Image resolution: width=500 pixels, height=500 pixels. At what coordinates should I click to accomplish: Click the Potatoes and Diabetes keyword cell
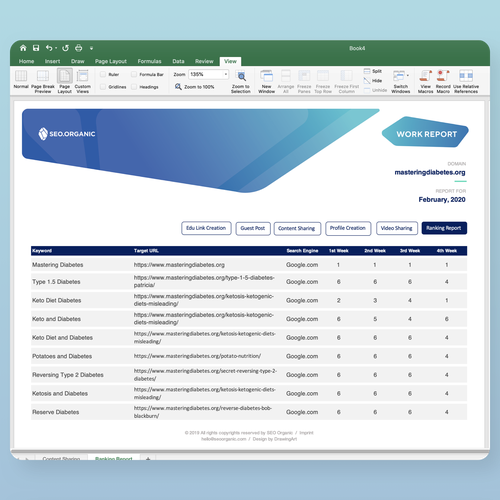click(62, 356)
